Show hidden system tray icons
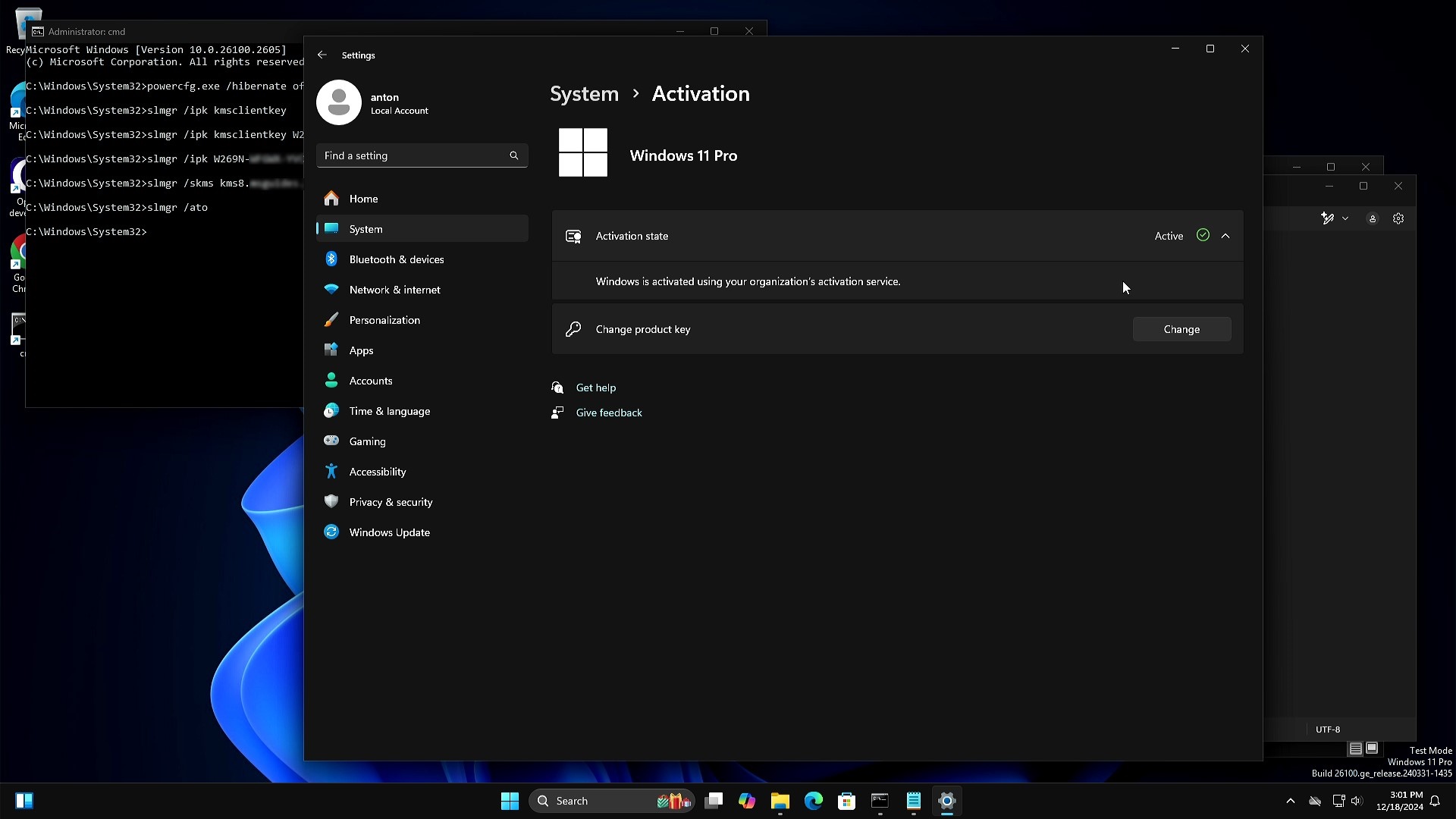Viewport: 1456px width, 819px height. (1291, 801)
